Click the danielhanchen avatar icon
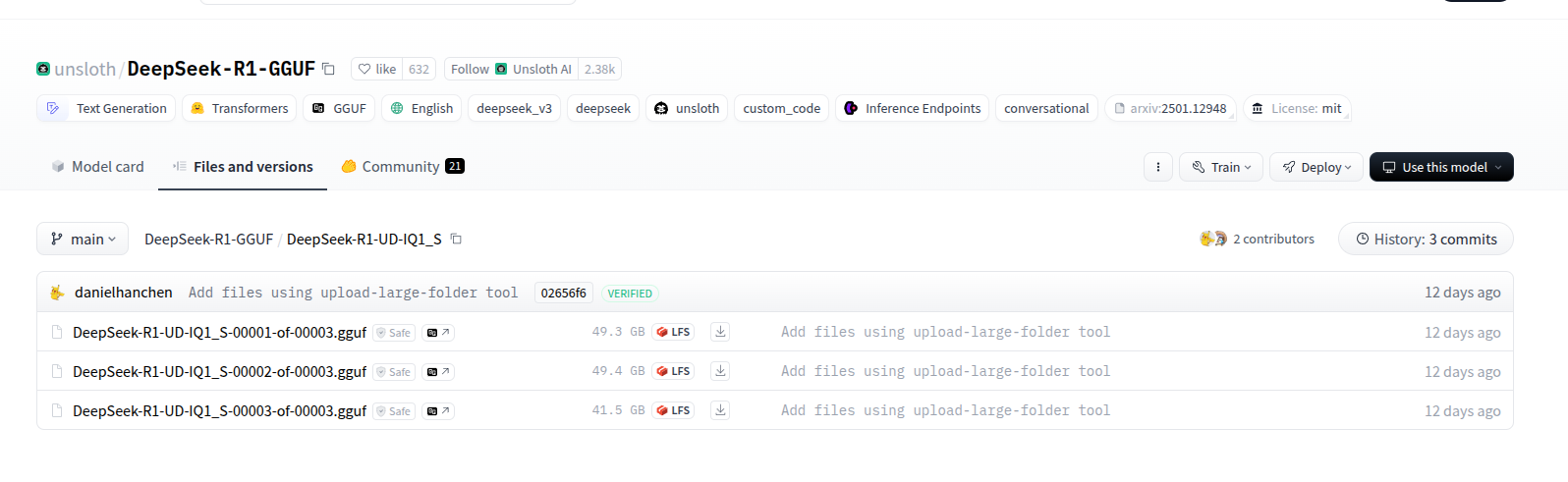This screenshot has height=482, width=1568. (x=58, y=293)
